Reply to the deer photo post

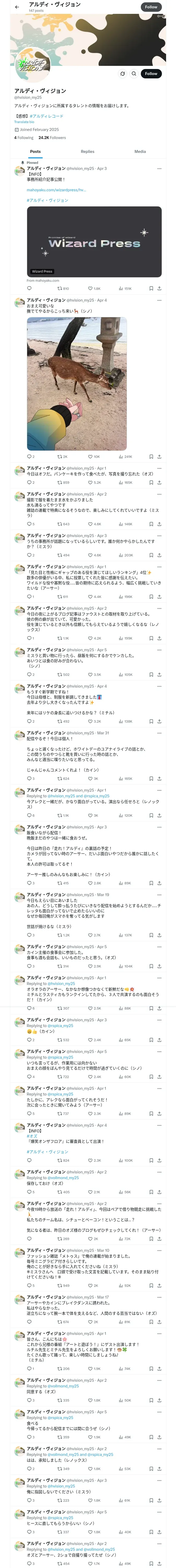30,457
